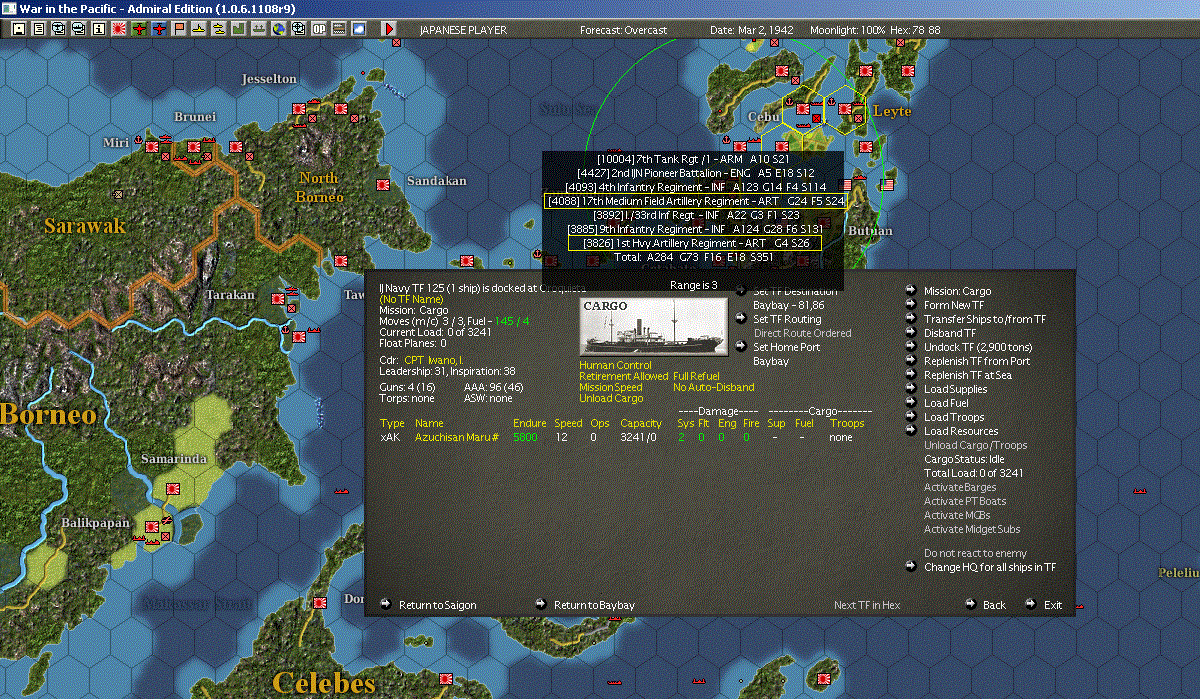Click the info 'i' toolbar icon
The height and width of the screenshot is (699, 1200).
[98, 29]
